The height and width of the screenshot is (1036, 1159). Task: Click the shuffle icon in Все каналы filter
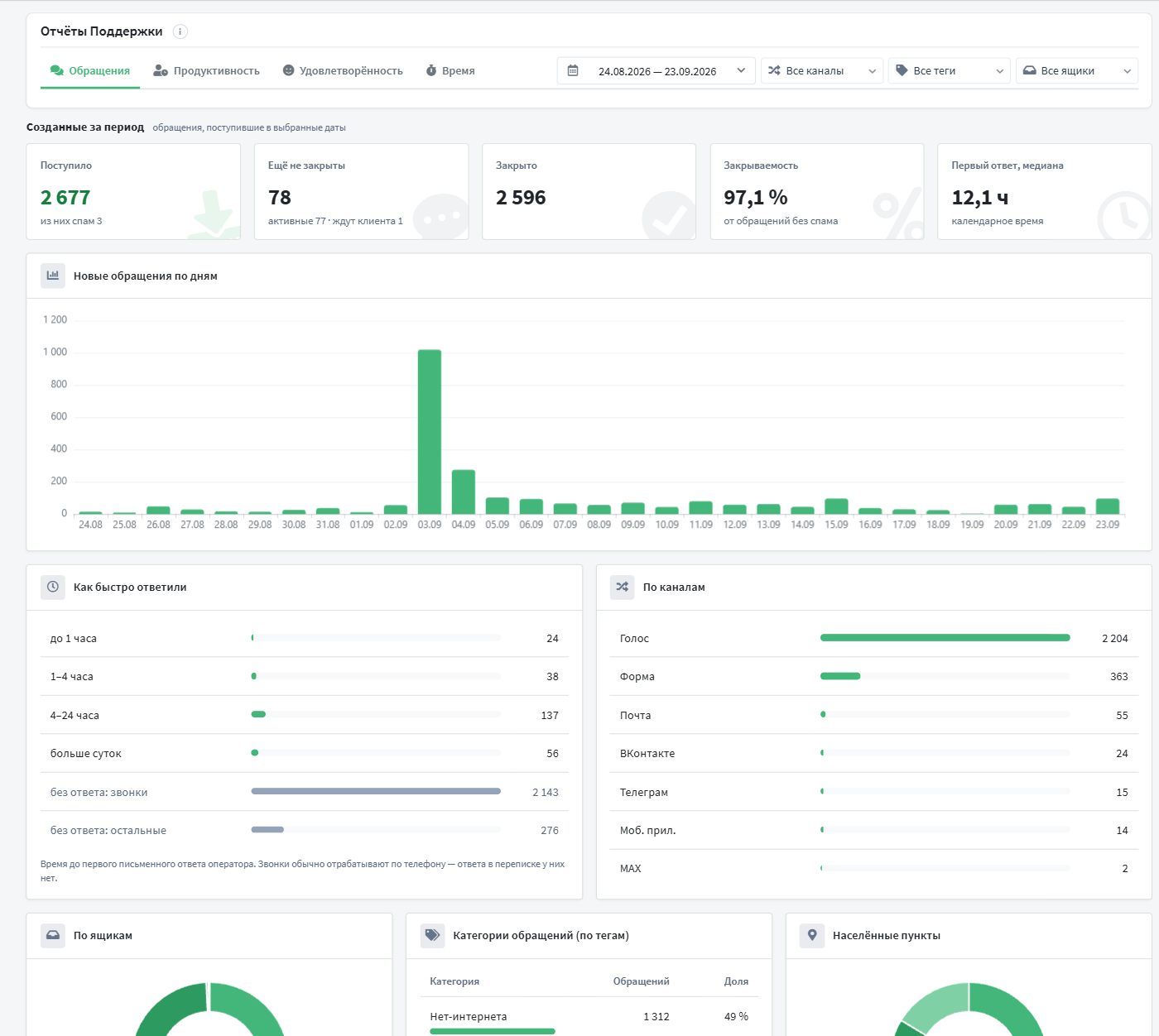pos(774,71)
